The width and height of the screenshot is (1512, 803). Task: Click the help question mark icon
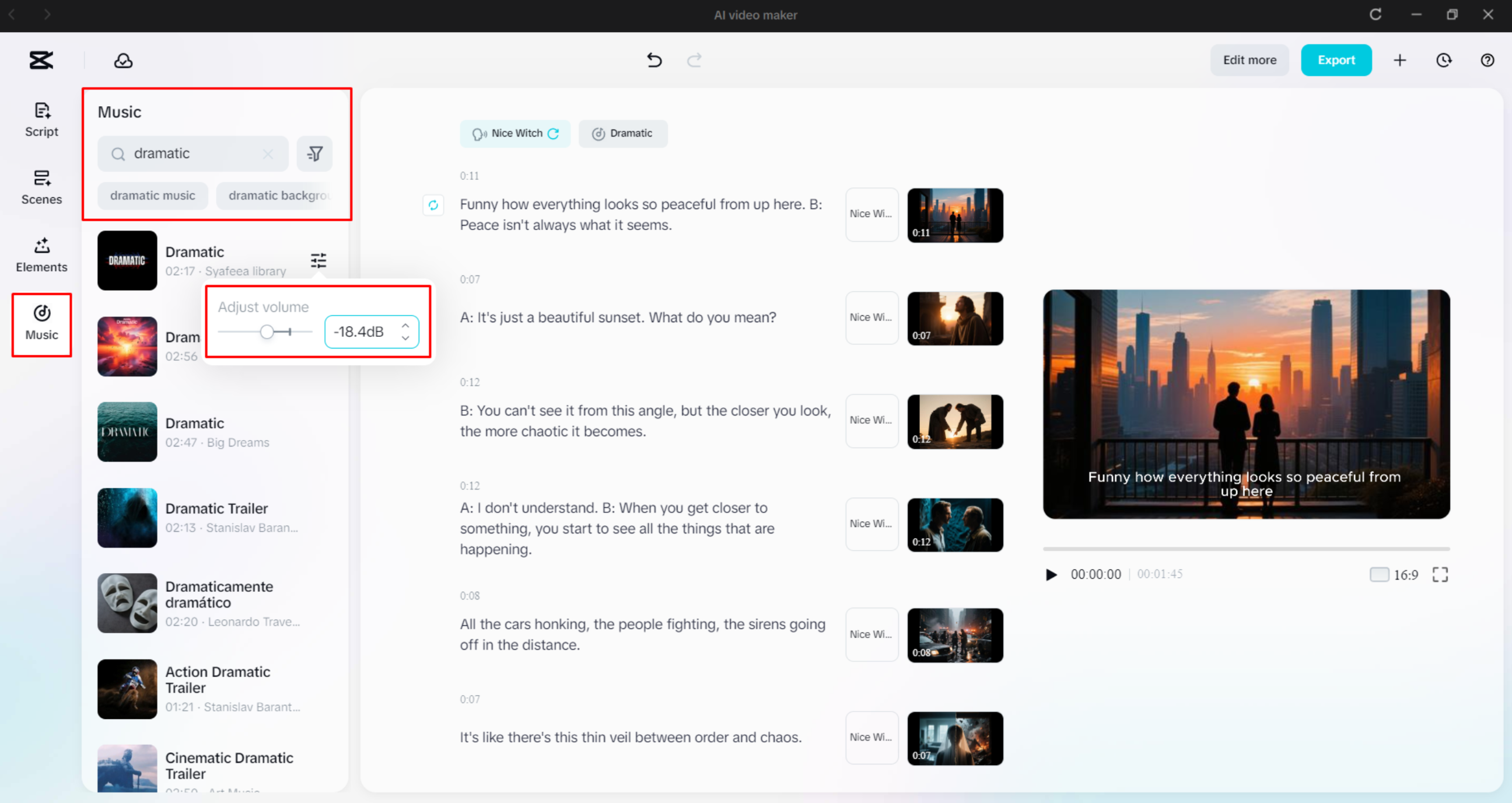[1488, 60]
